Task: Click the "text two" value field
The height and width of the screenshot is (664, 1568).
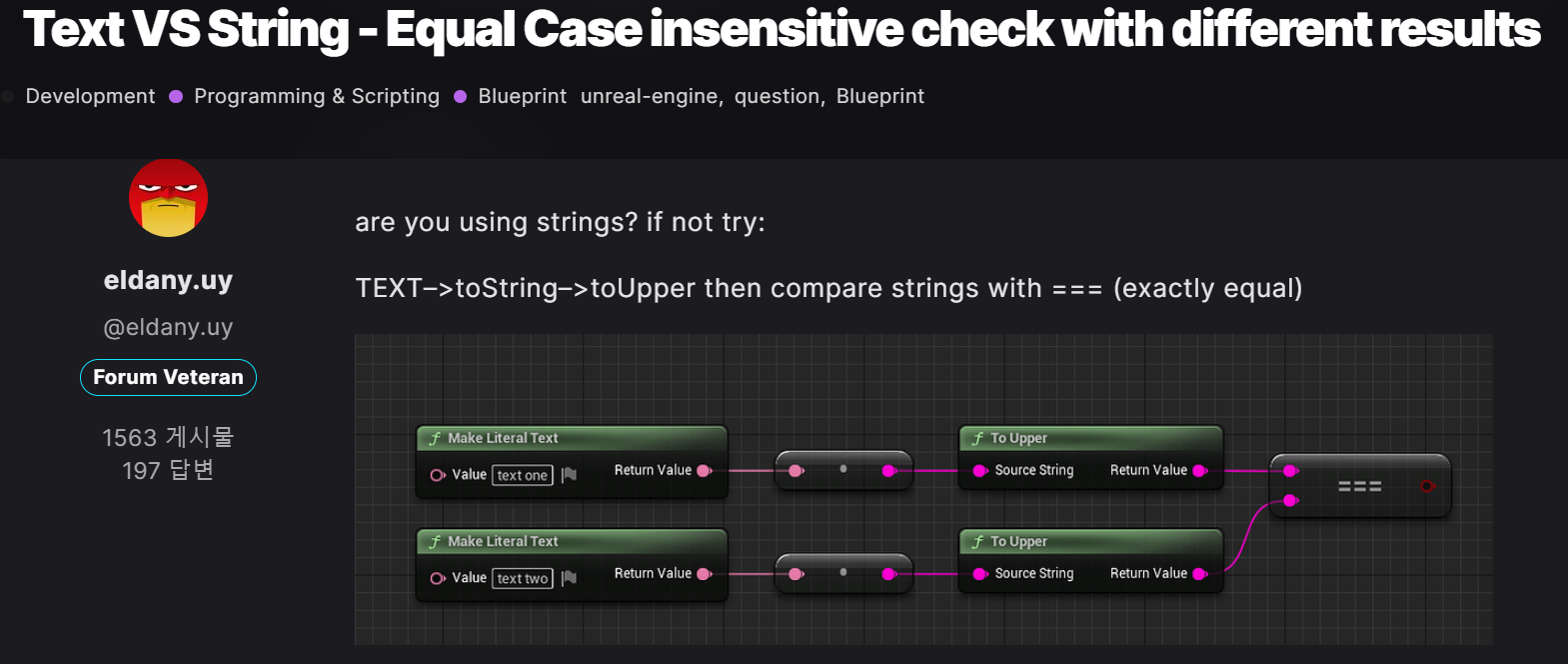Action: point(523,578)
